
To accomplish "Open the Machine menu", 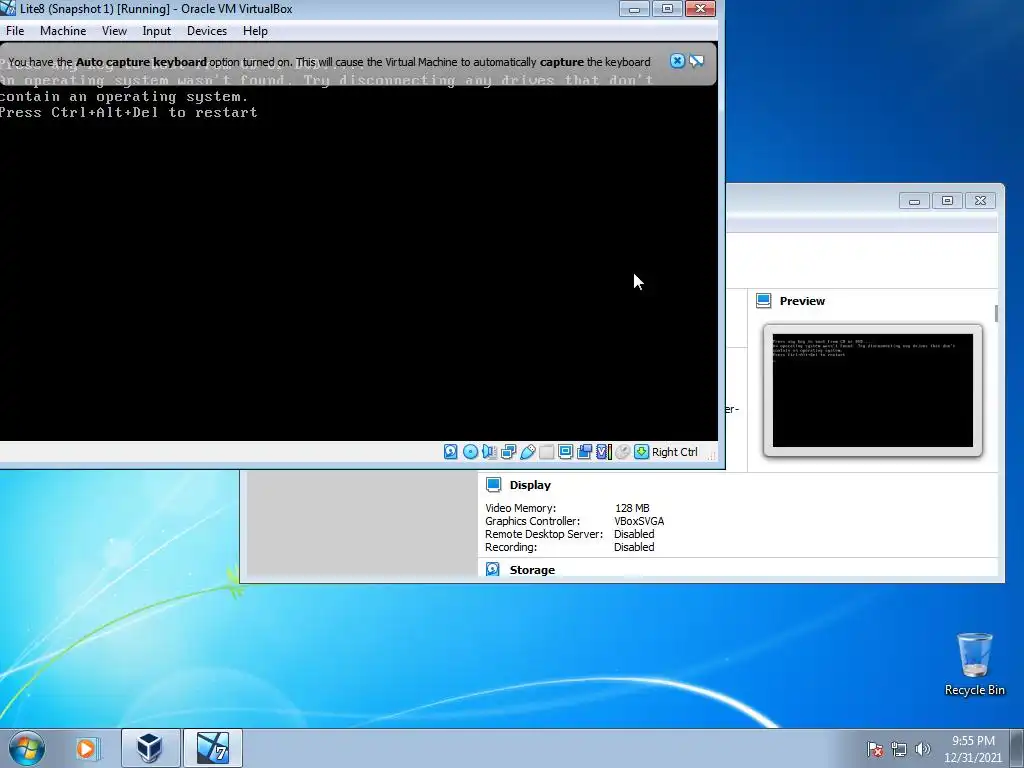I will click(63, 31).
